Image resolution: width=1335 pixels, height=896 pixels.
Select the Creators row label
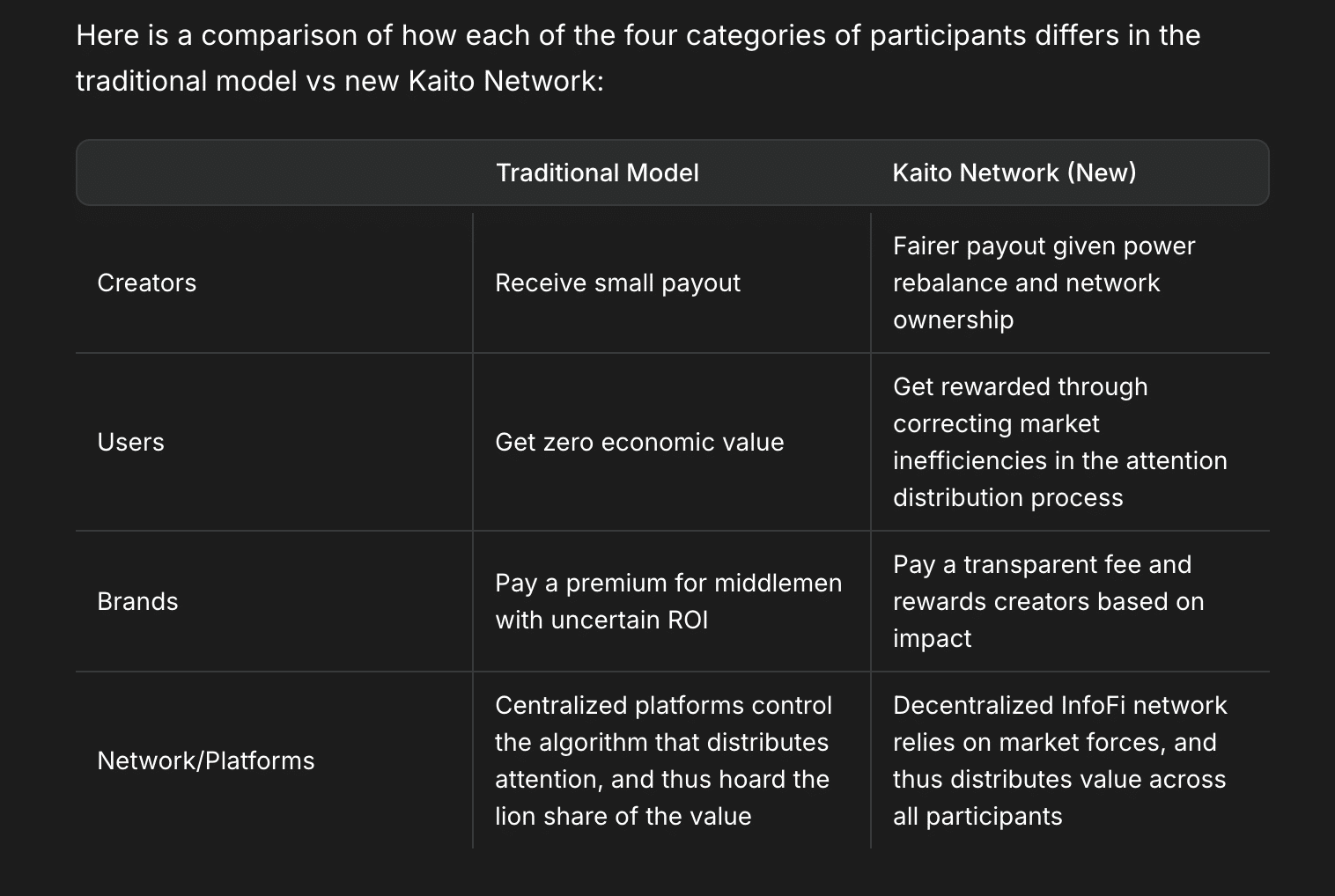[x=147, y=283]
